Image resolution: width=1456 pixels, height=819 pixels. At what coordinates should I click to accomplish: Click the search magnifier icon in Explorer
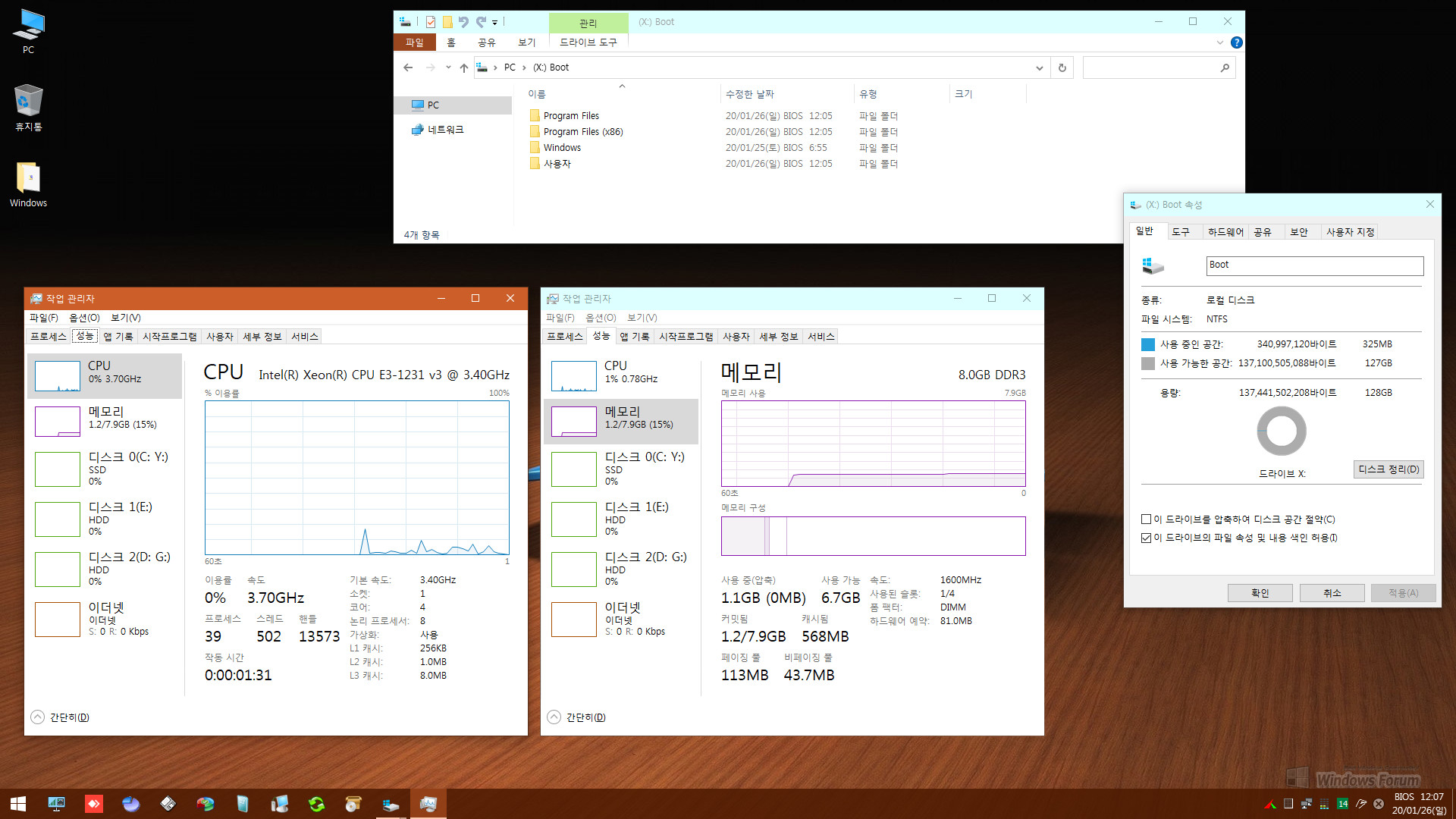(1225, 67)
